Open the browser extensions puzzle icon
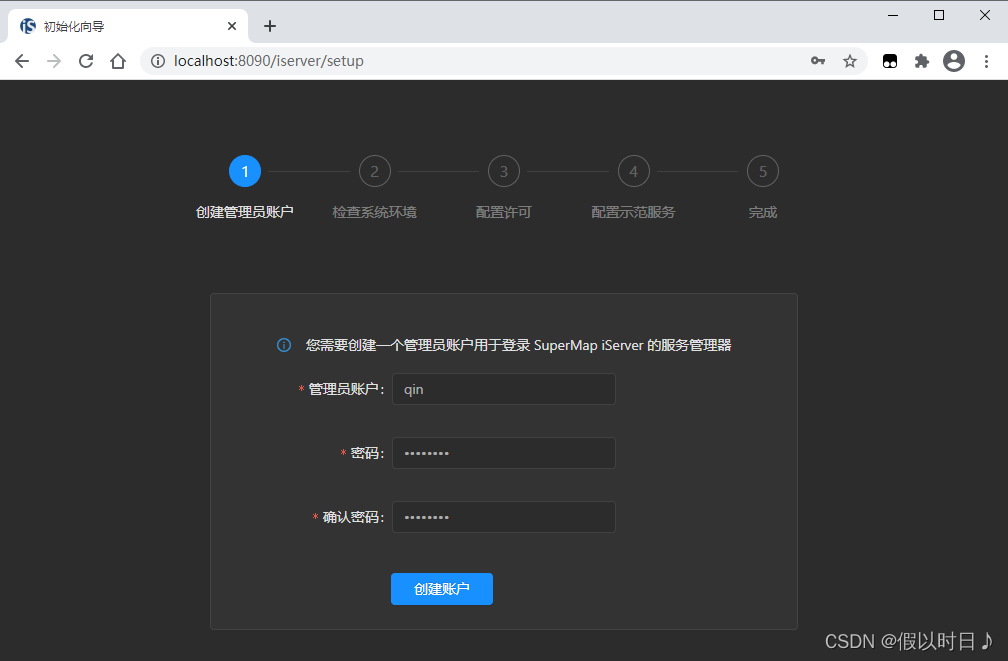This screenshot has height=661, width=1008. pyautogui.click(x=921, y=61)
